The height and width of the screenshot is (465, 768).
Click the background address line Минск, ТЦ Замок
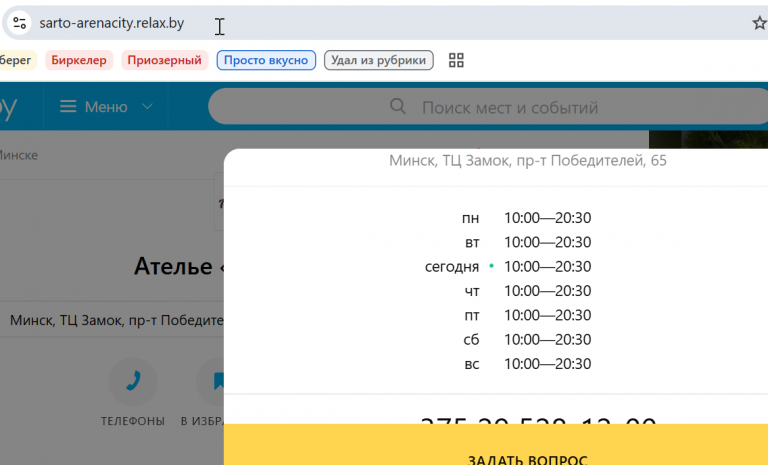[x=117, y=320]
